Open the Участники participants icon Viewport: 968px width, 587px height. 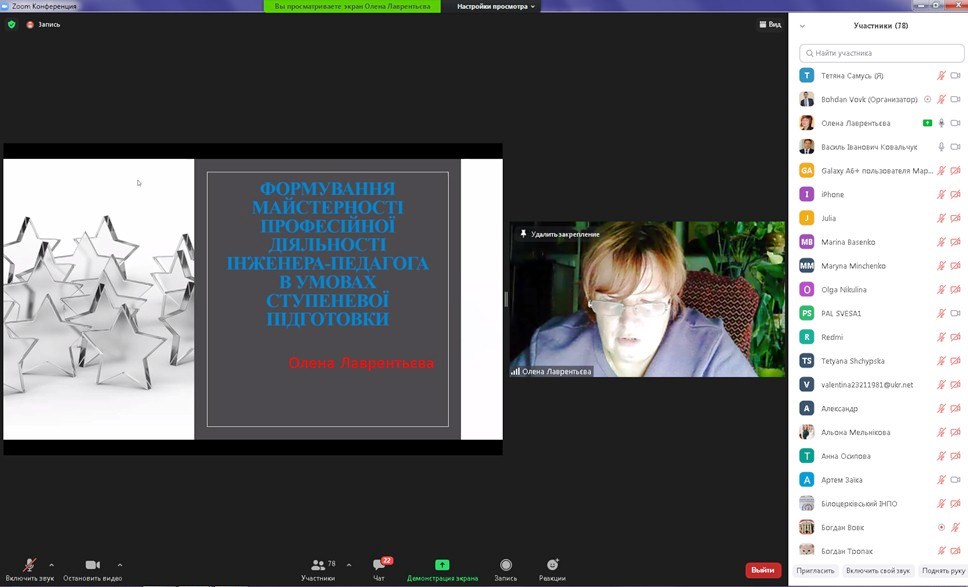pyautogui.click(x=319, y=566)
